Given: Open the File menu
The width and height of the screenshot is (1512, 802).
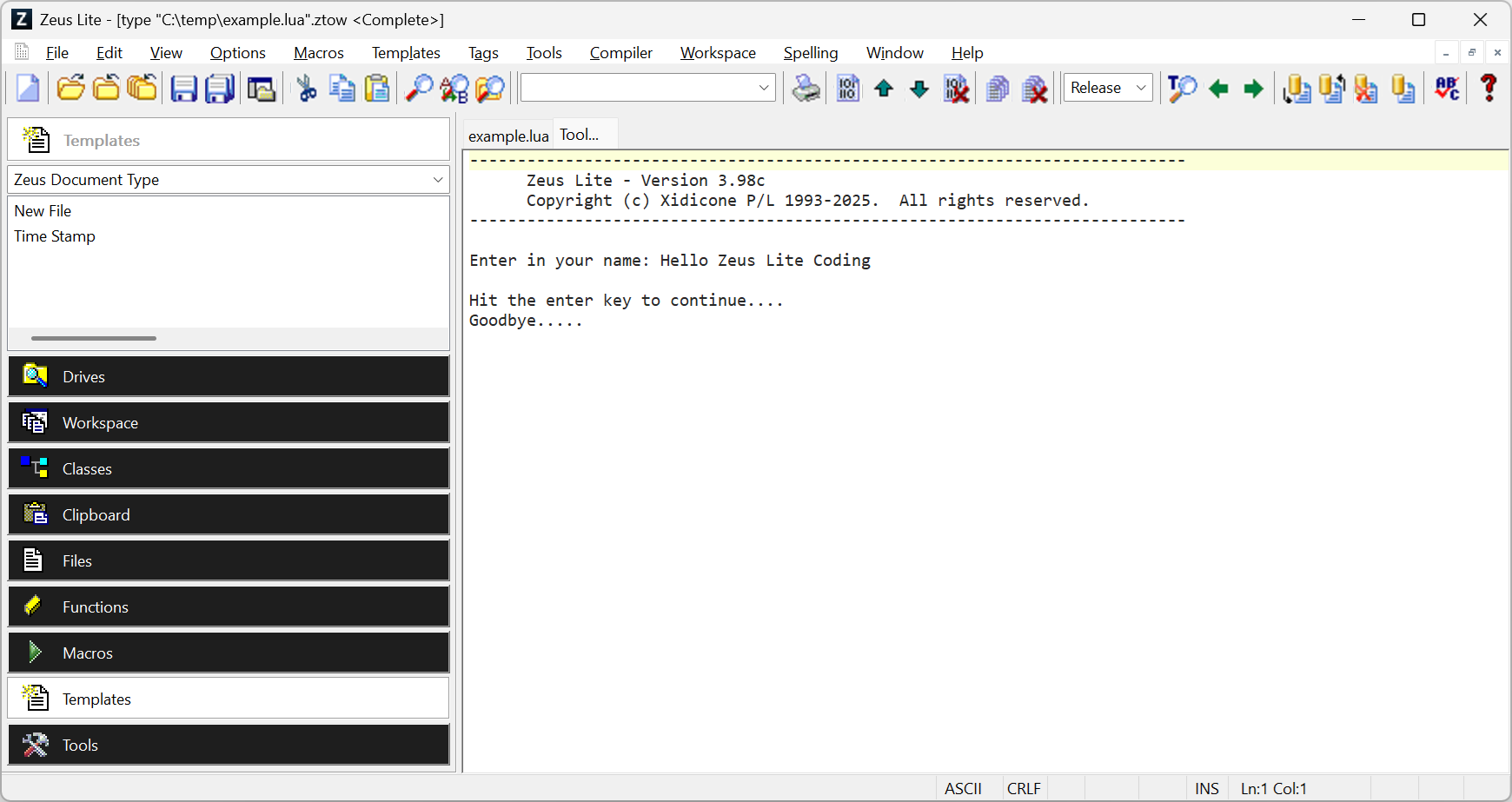Looking at the screenshot, I should (x=57, y=53).
